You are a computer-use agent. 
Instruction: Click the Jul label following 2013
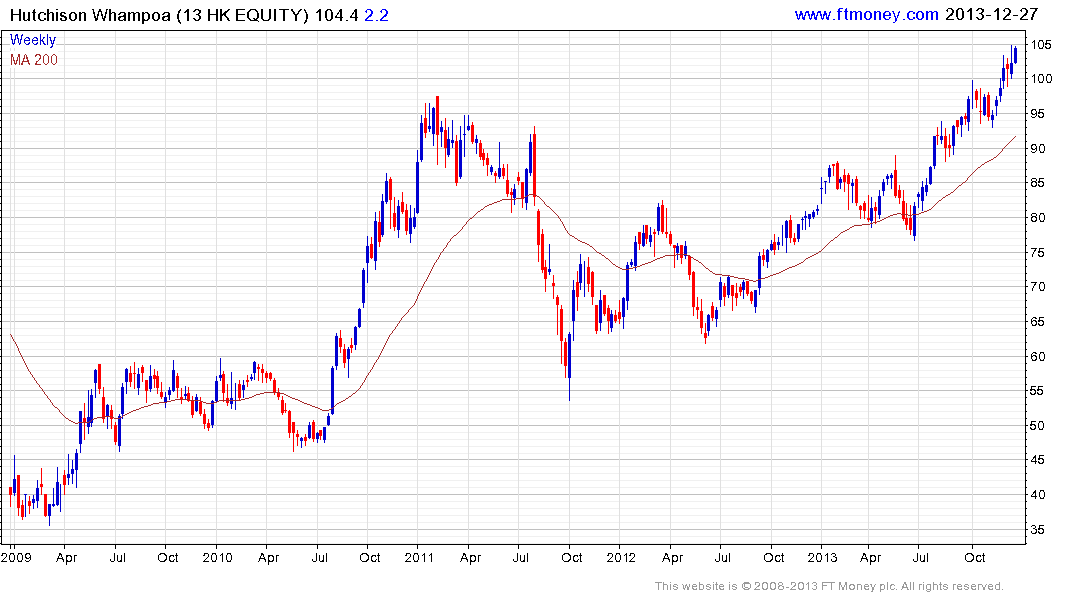coord(921,557)
